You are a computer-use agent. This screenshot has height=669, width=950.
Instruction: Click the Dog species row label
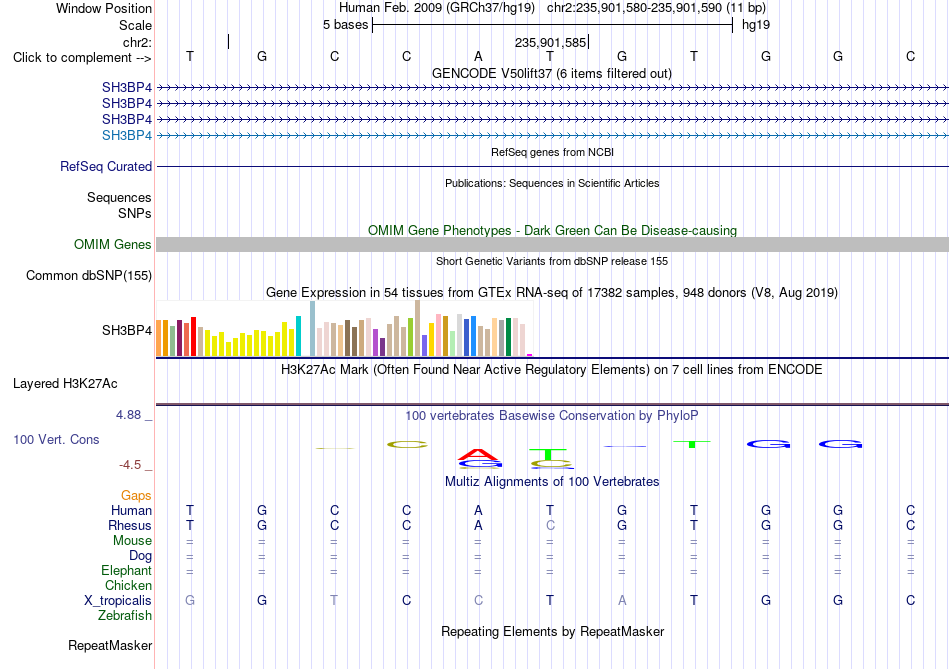[140, 556]
